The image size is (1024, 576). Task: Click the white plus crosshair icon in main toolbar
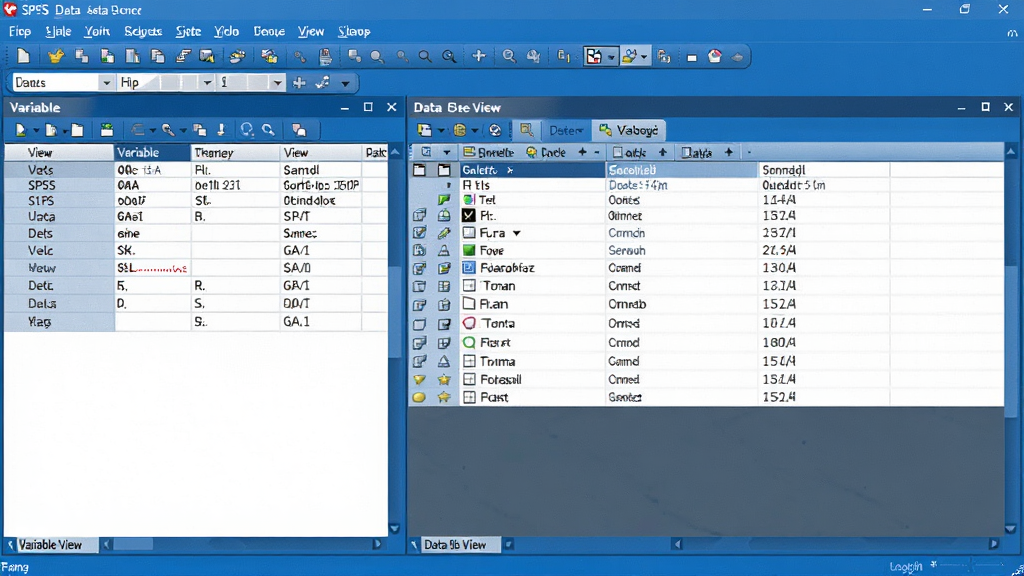click(x=479, y=56)
